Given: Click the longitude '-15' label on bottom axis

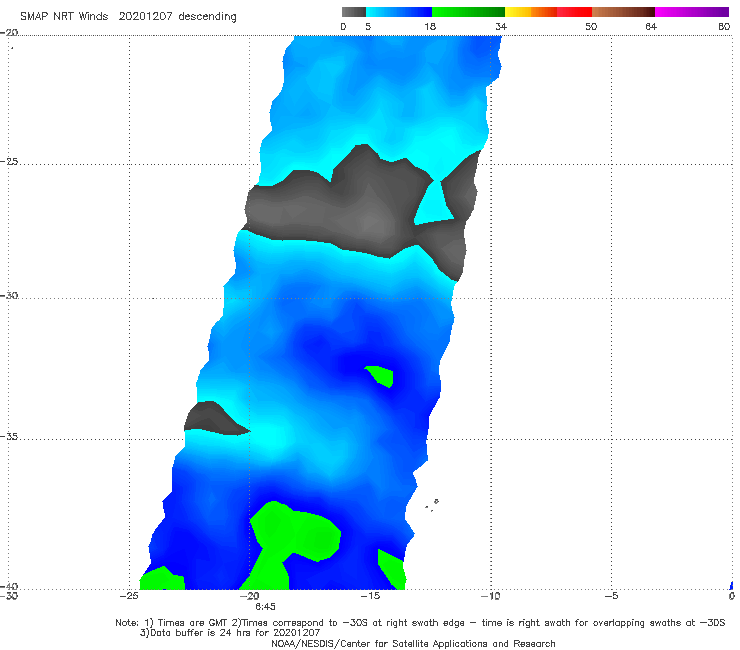Looking at the screenshot, I should coord(370,596).
